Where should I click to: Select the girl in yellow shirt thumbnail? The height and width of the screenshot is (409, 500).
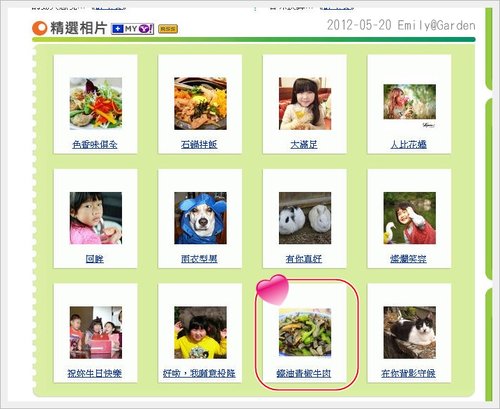click(x=200, y=332)
